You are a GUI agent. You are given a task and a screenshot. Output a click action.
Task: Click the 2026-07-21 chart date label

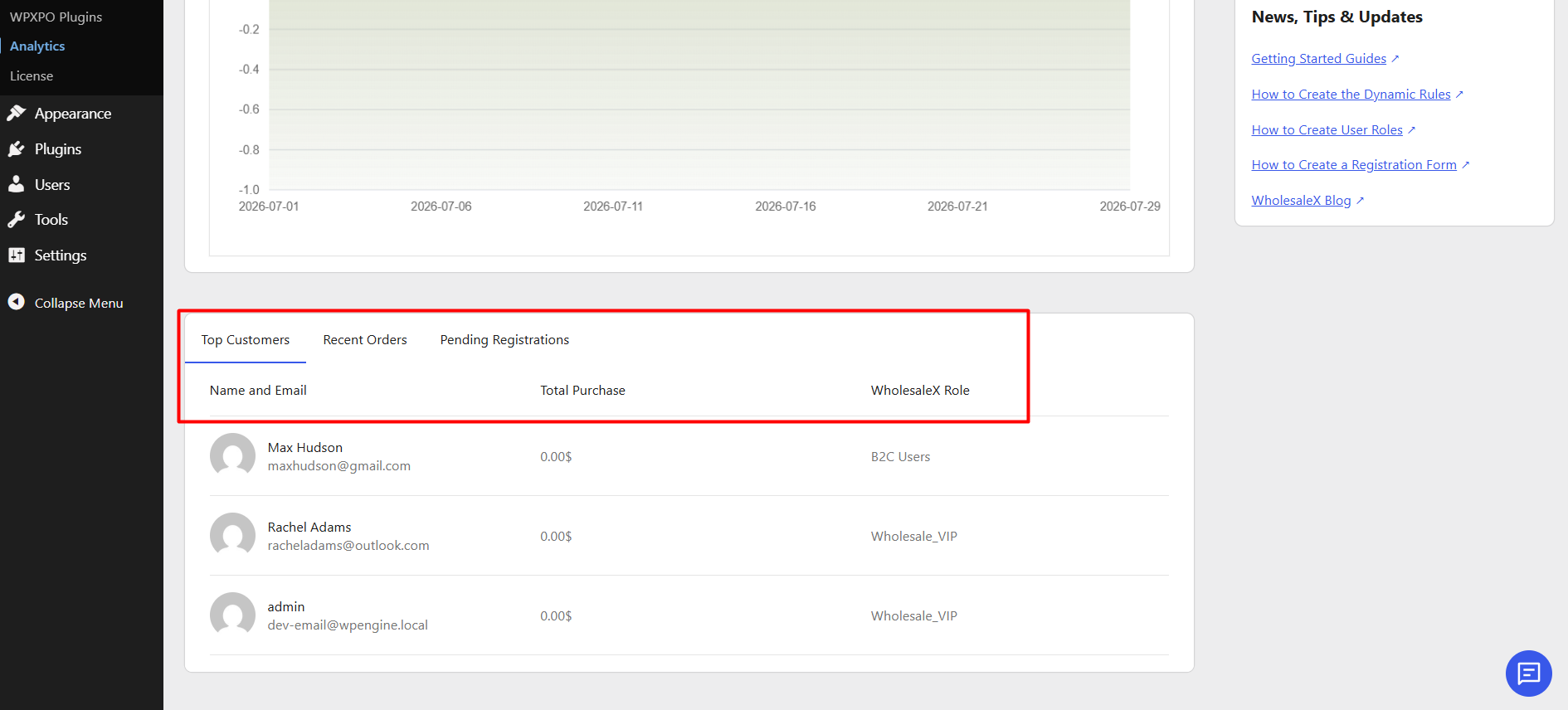point(957,206)
